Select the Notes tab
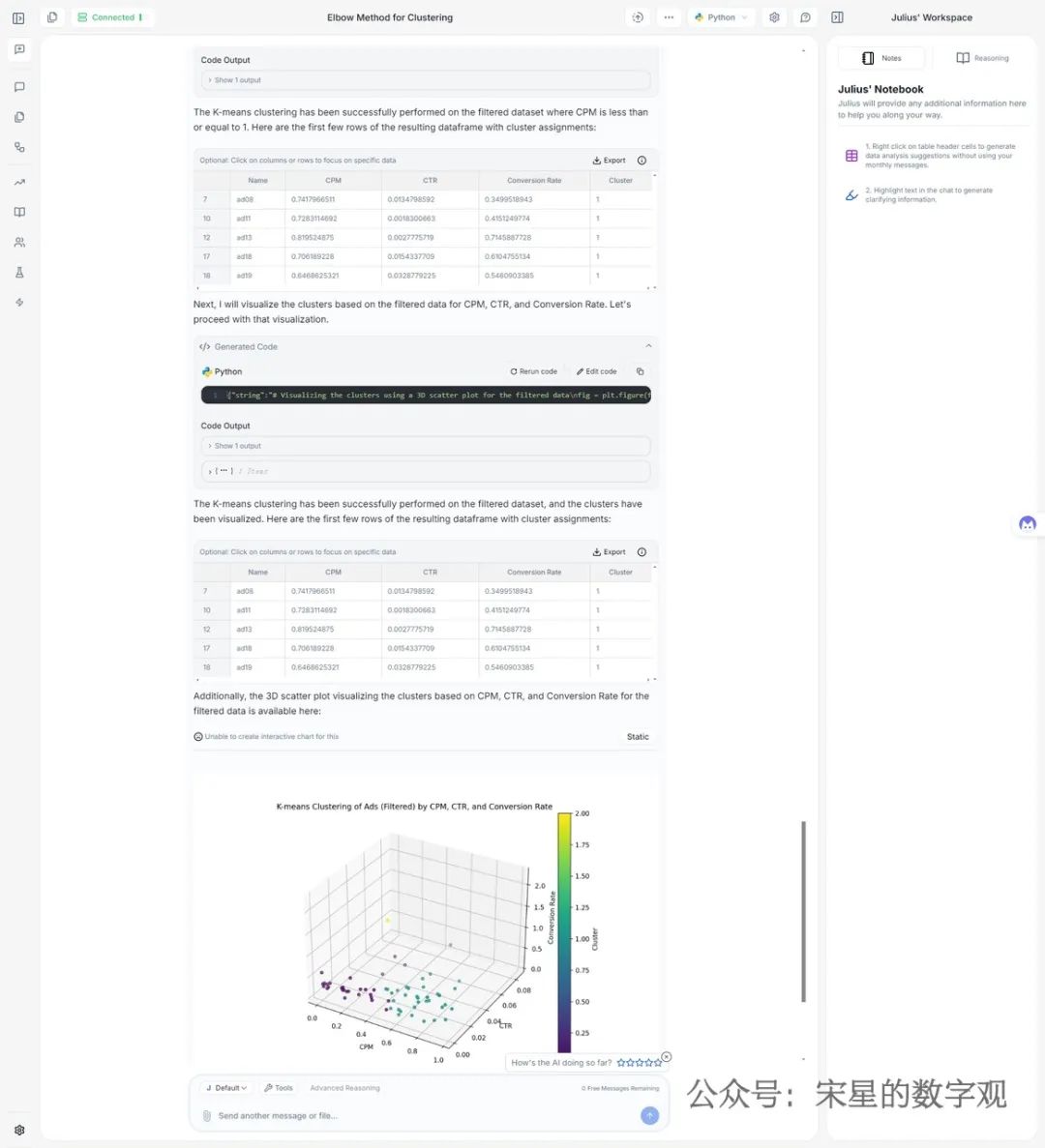Viewport: 1045px width, 1148px height. [x=881, y=58]
